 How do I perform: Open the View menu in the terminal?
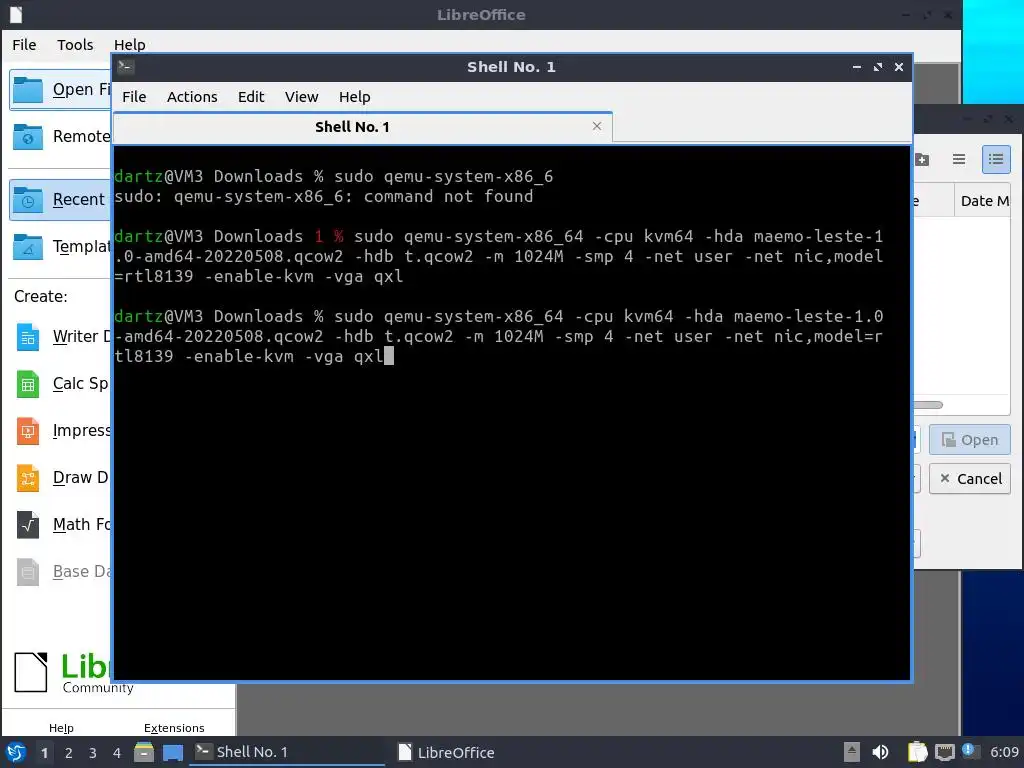point(301,97)
